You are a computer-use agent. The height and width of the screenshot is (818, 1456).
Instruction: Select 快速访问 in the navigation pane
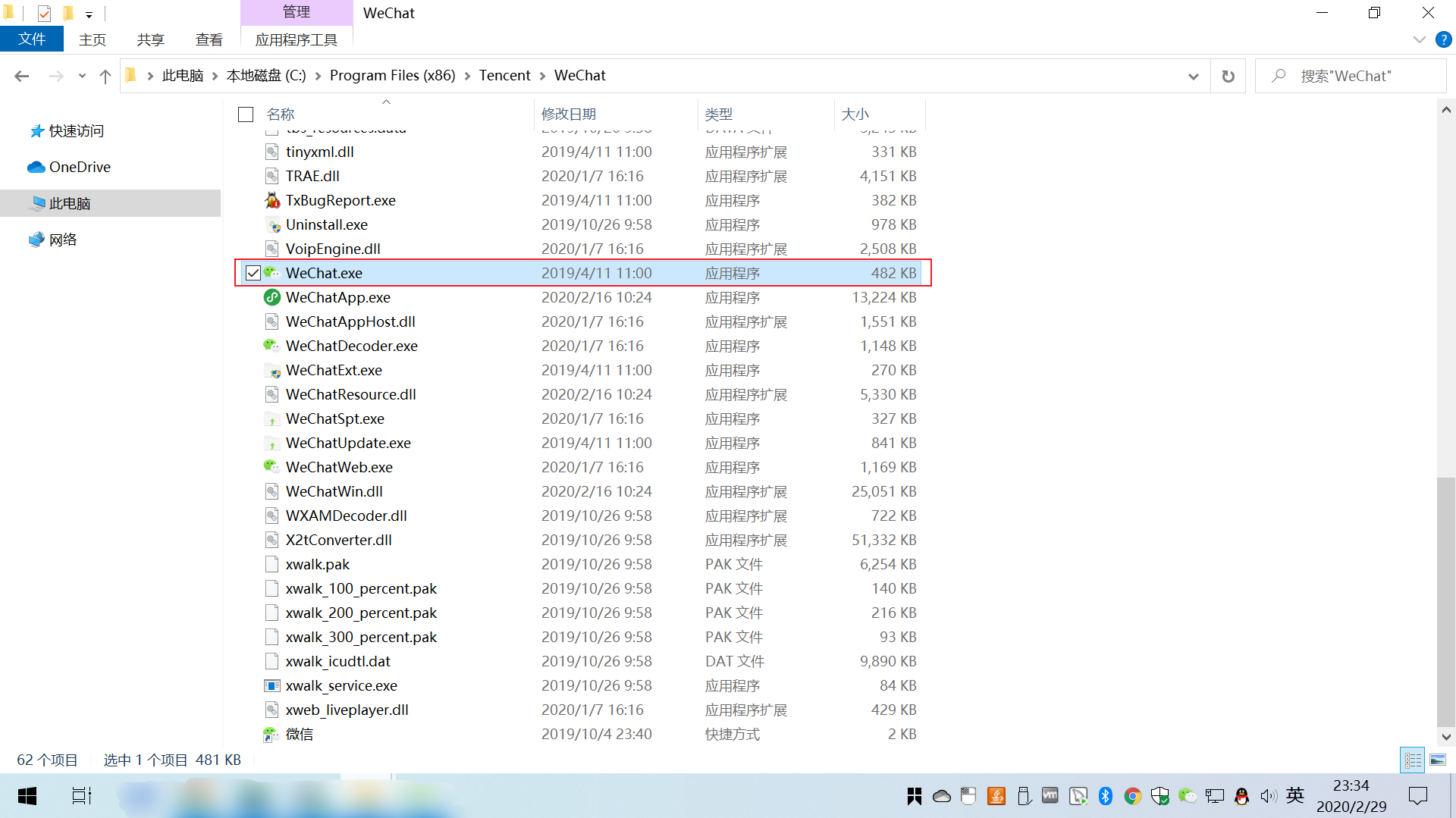(76, 131)
